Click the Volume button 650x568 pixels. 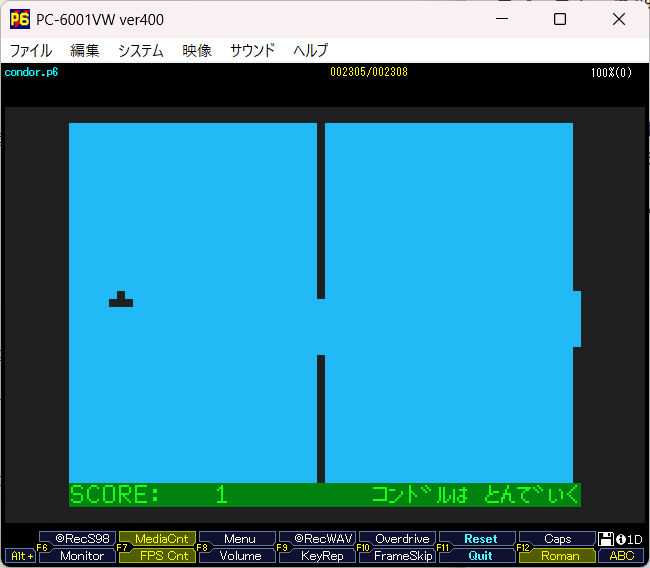238,556
